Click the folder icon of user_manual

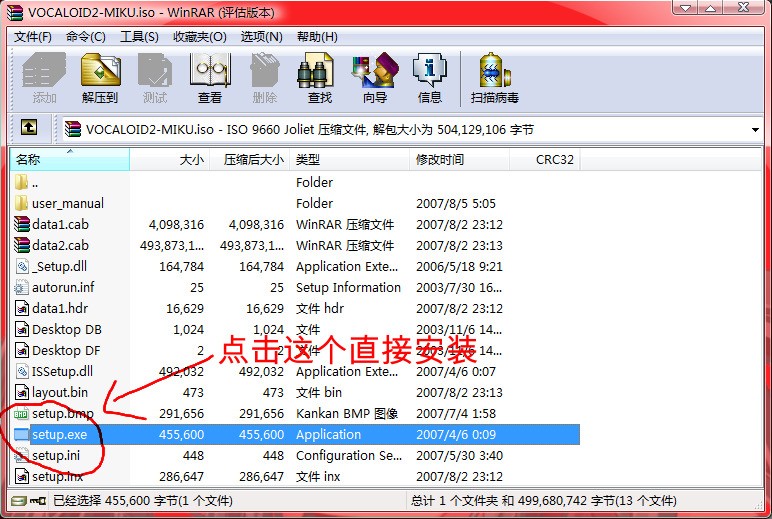point(22,203)
